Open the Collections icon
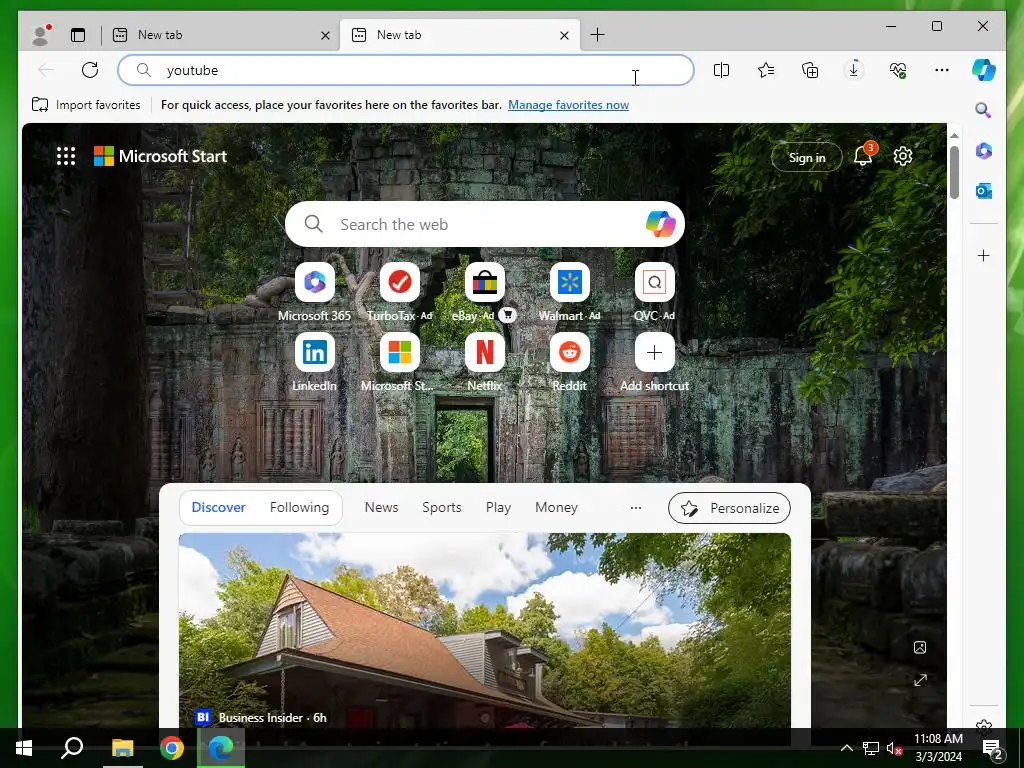 point(810,70)
